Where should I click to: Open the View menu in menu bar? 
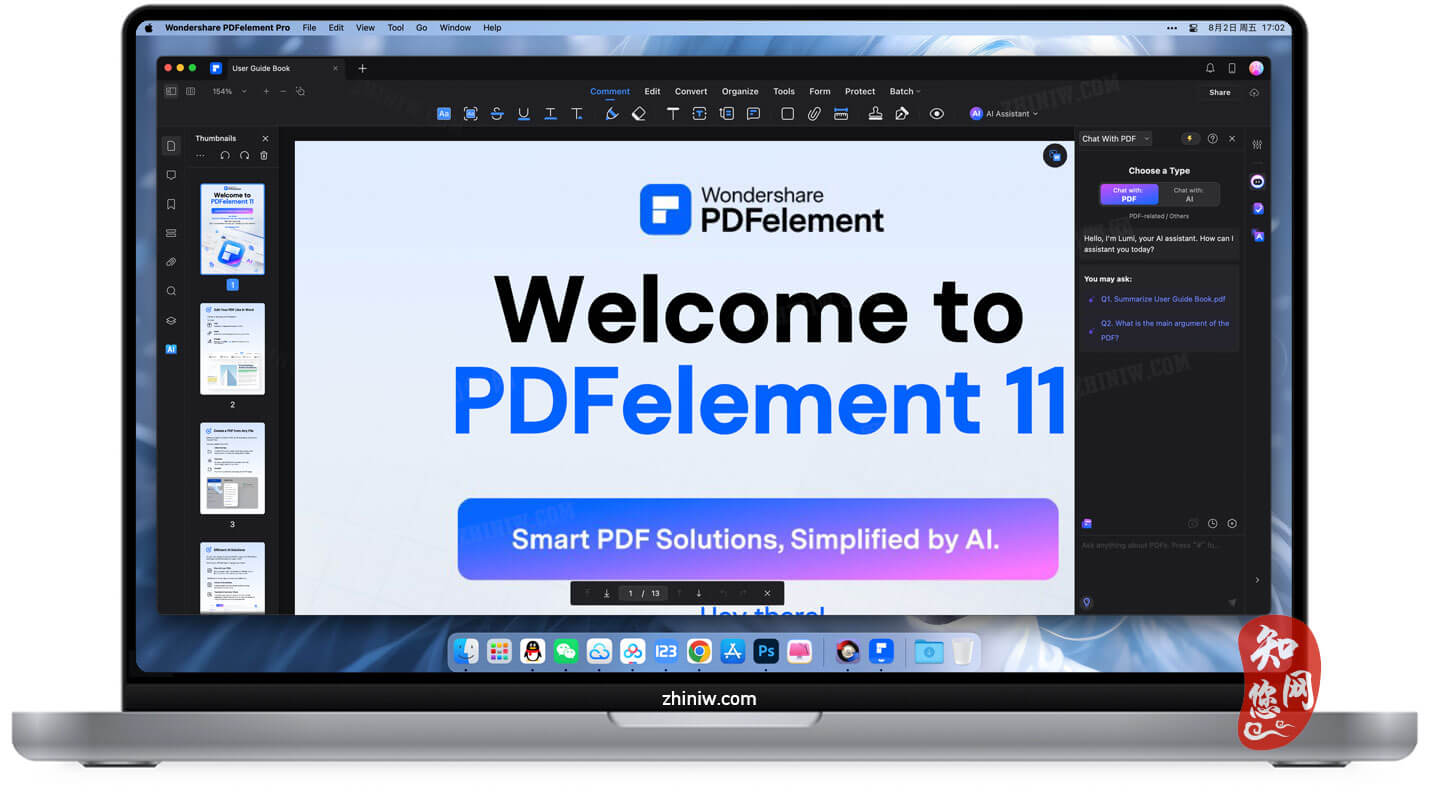pyautogui.click(x=366, y=28)
